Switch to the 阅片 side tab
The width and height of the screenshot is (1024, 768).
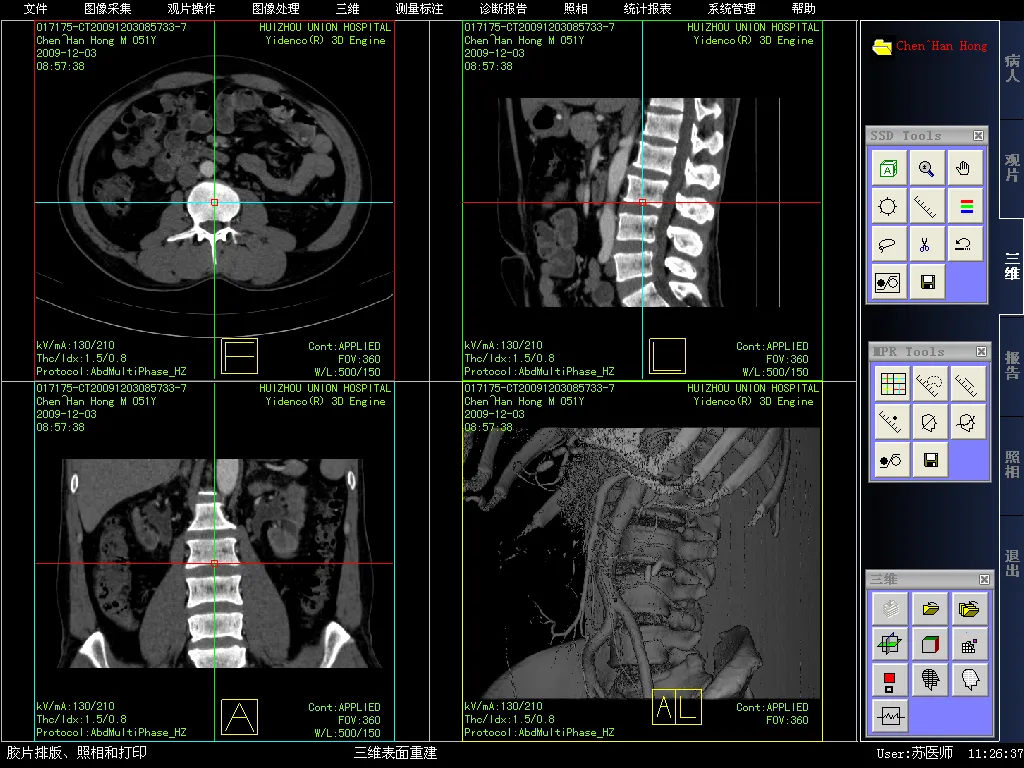1012,168
